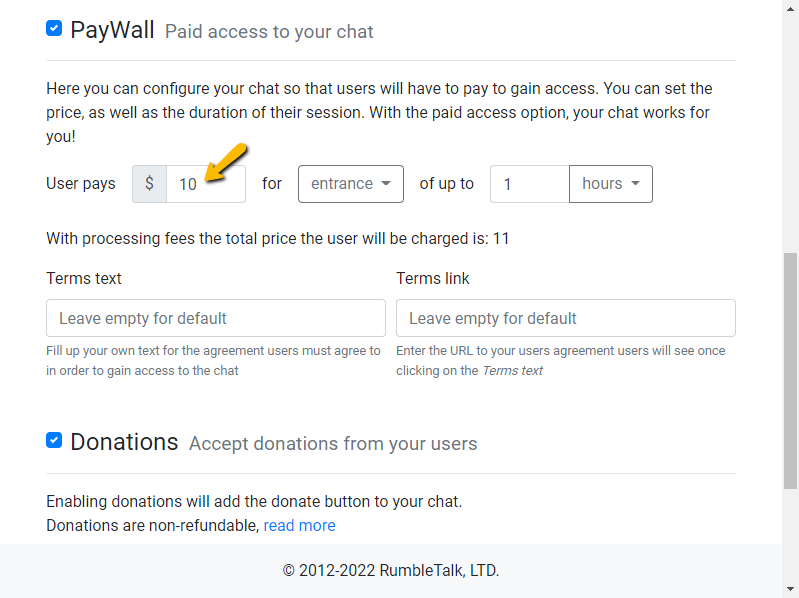Click the RumbleTalk copyright footer text

(391, 570)
